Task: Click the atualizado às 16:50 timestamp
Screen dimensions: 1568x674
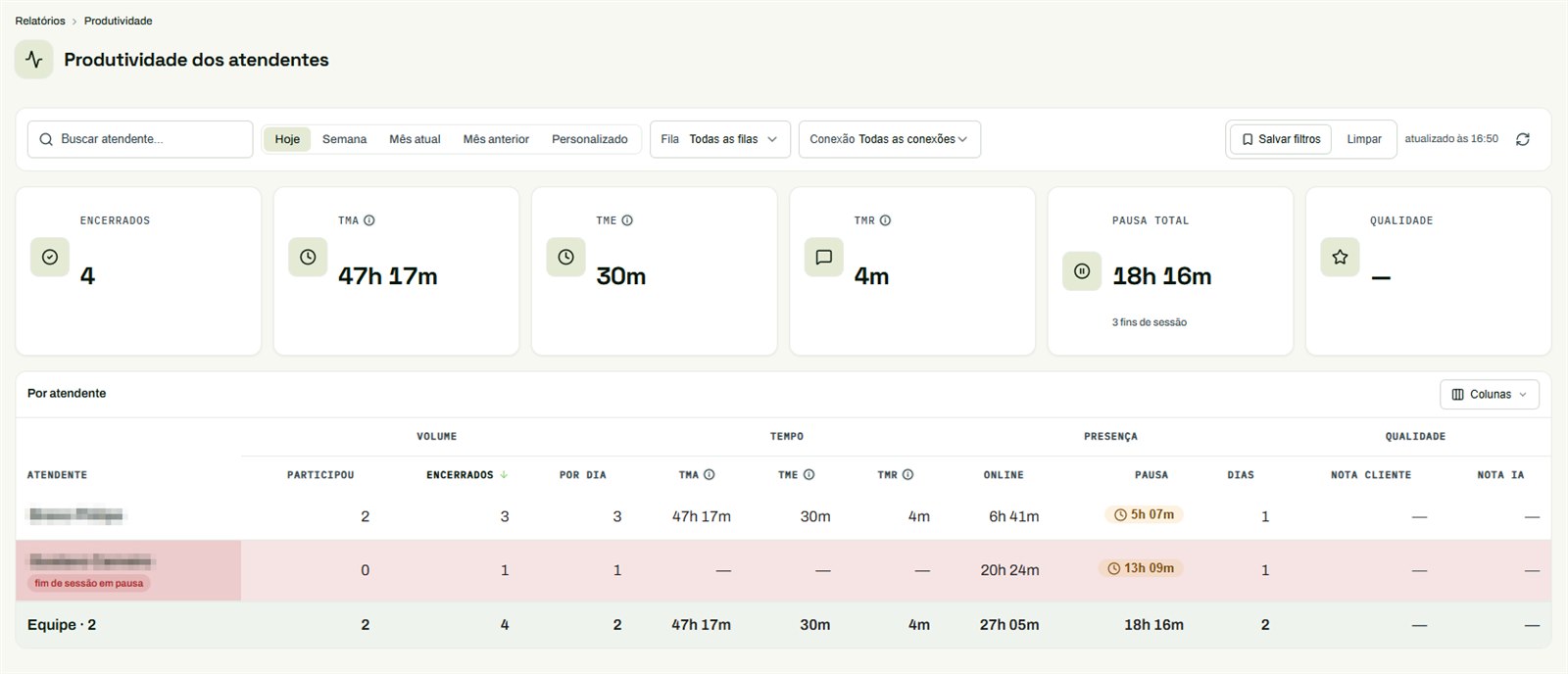Action: tap(1451, 139)
